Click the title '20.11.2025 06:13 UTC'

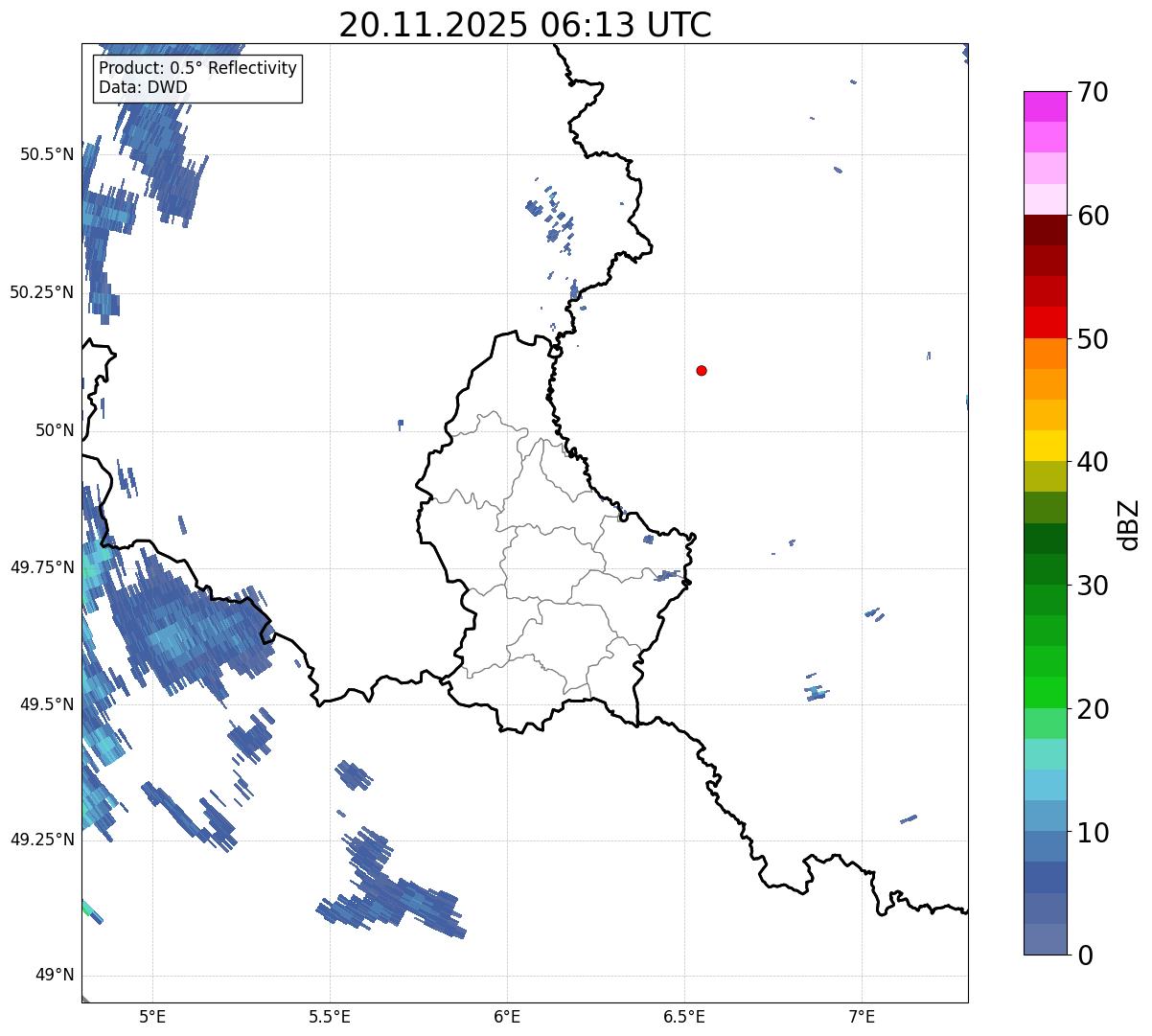[525, 24]
